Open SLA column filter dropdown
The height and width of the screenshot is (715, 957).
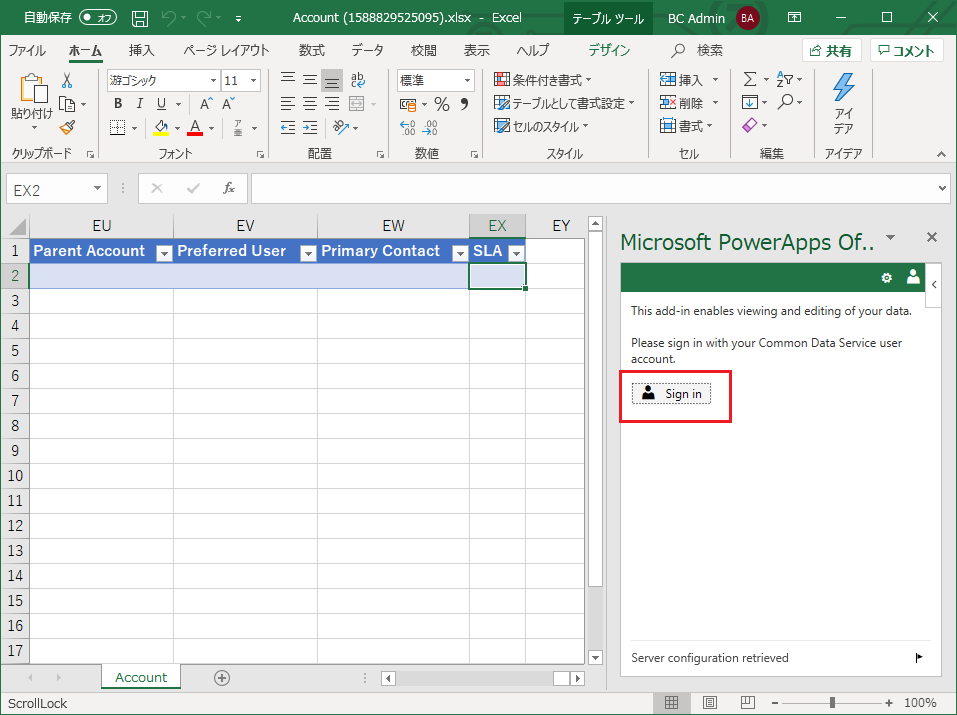pos(516,253)
